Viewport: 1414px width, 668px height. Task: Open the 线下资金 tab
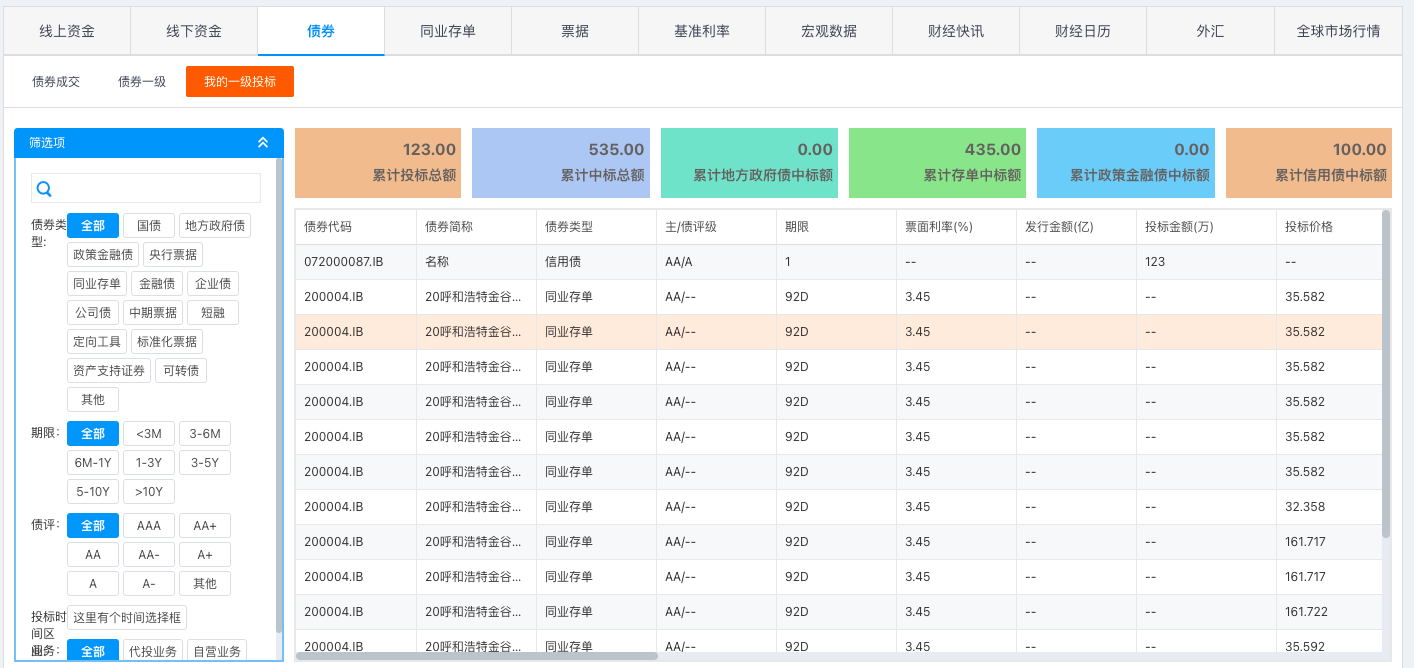[x=194, y=31]
